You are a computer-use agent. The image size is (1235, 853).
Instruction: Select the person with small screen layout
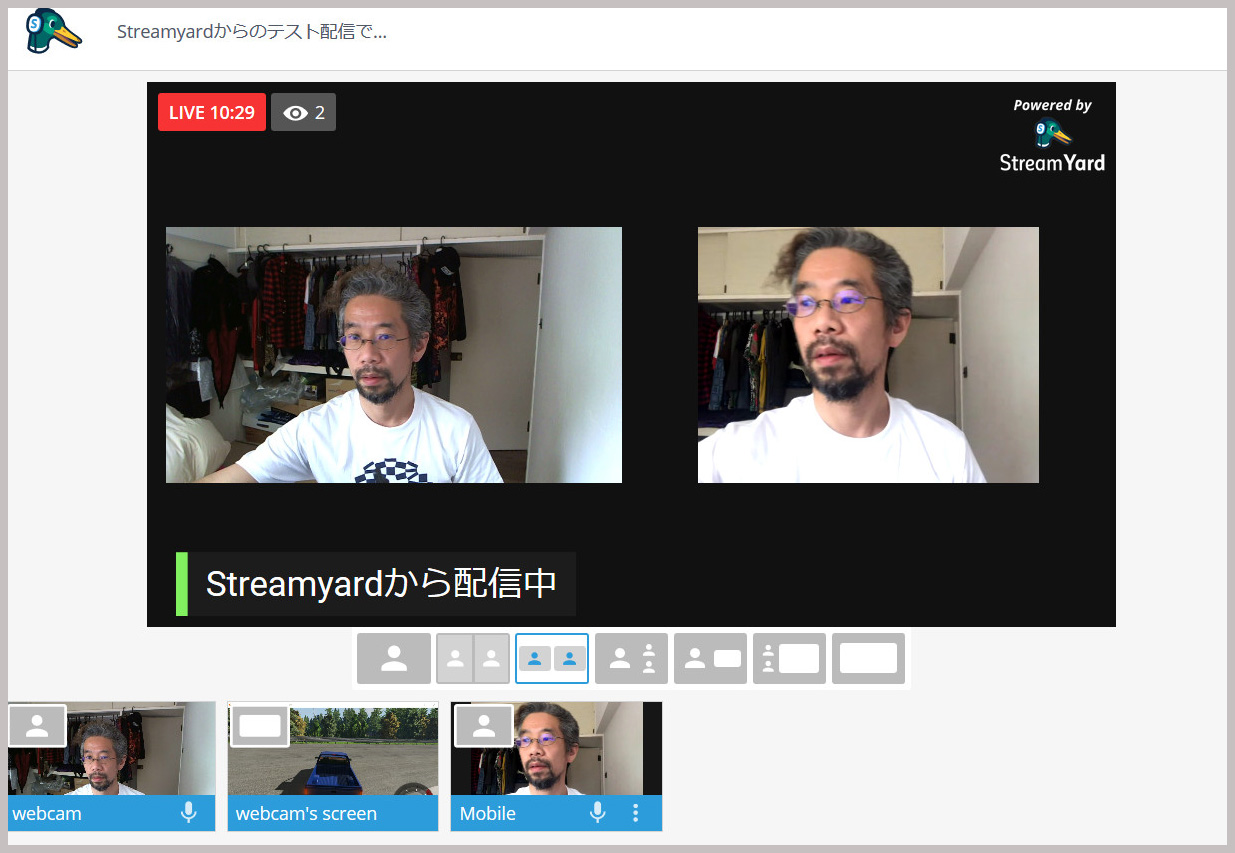pos(710,659)
